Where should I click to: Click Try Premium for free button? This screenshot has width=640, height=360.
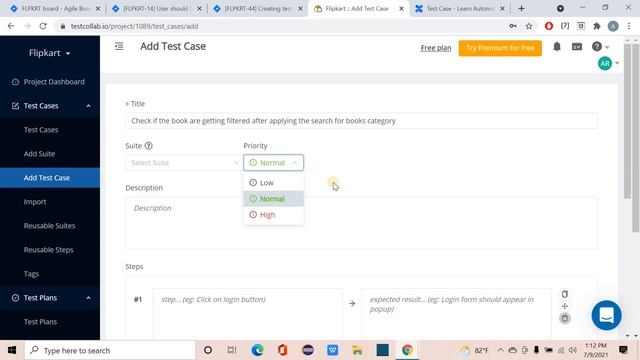point(500,48)
